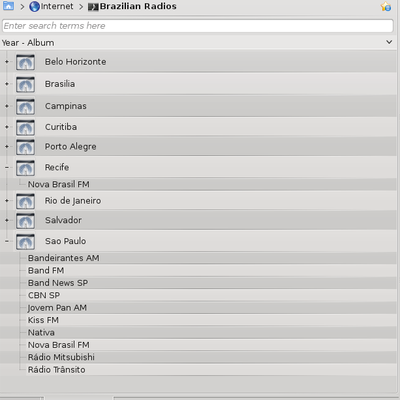Click Brazilian Radios breadcrumb label
Image resolution: width=400 pixels, height=400 pixels.
coord(138,6)
